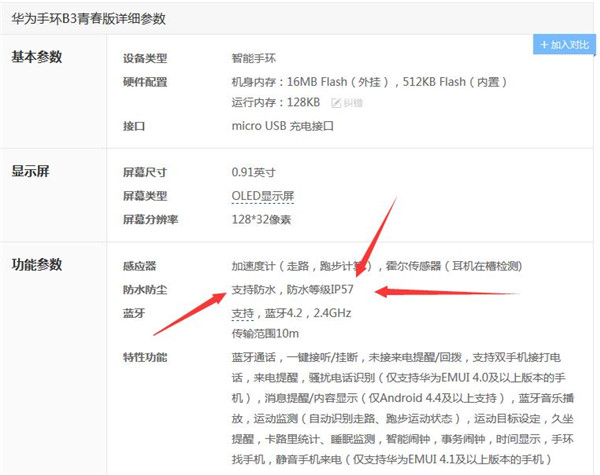Click the 机身内存 16MB Flash value

369,82
